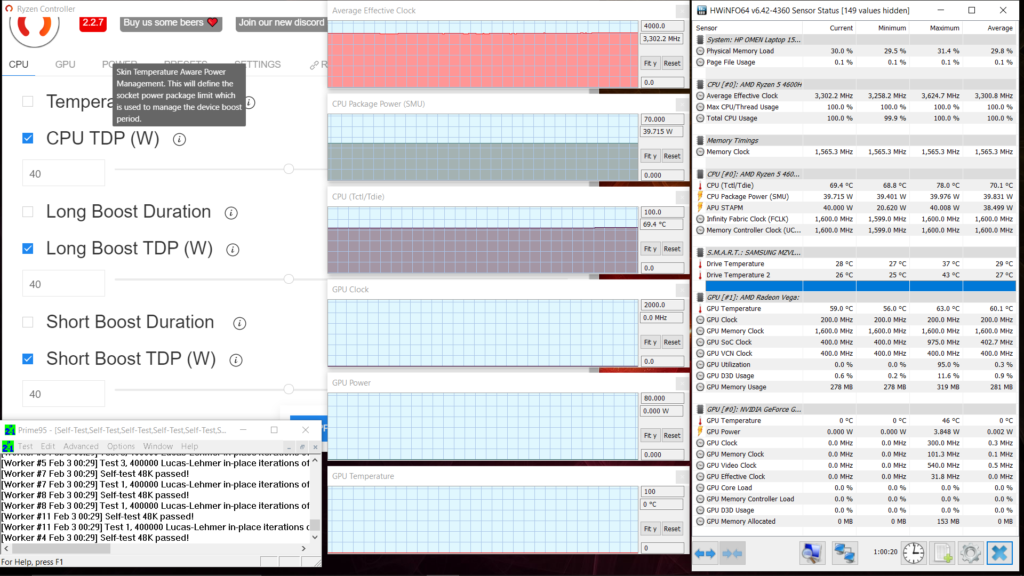The width and height of the screenshot is (1024, 576).
Task: Switch to the GPU tab
Action: 65,65
